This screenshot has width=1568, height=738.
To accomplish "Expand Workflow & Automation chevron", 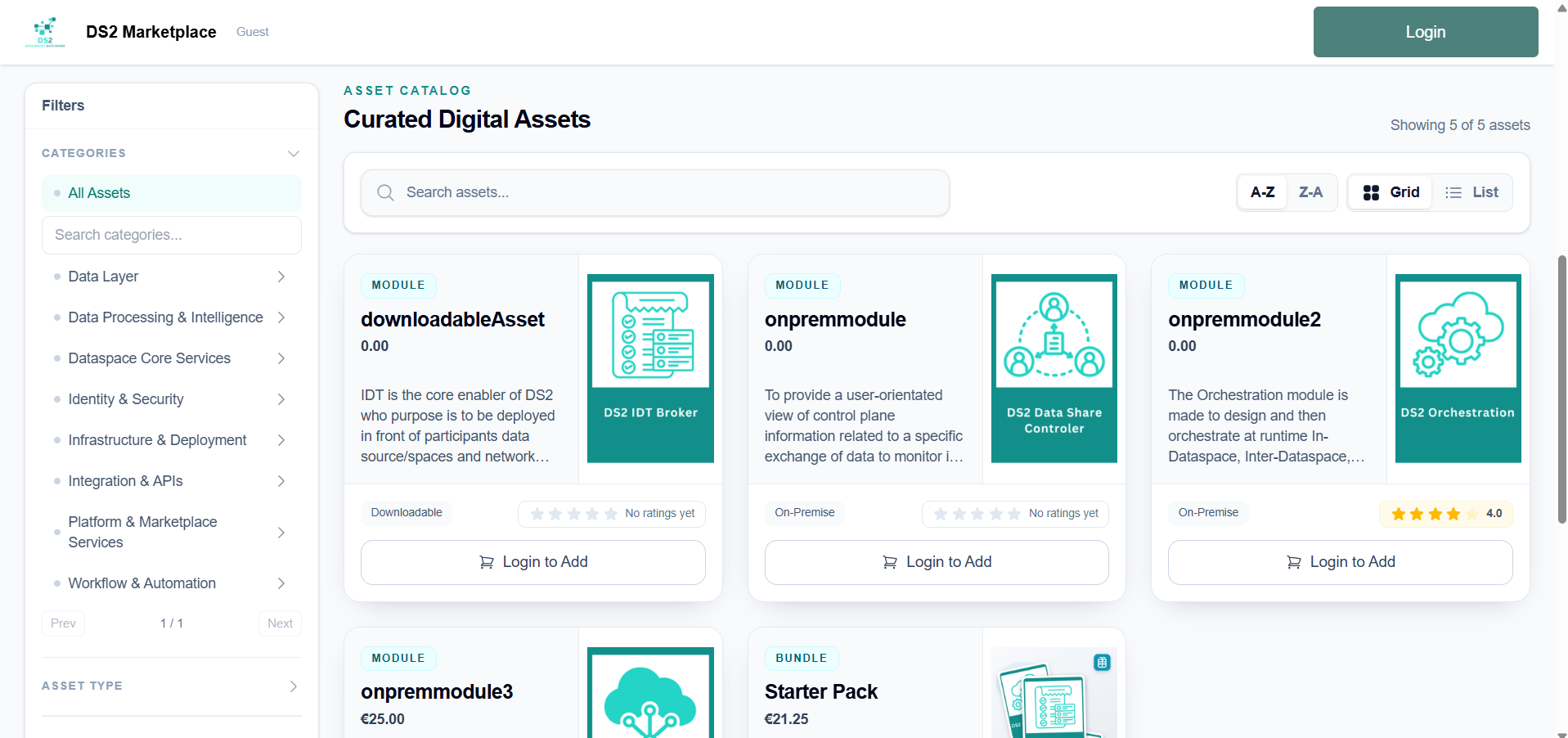I will click(281, 583).
